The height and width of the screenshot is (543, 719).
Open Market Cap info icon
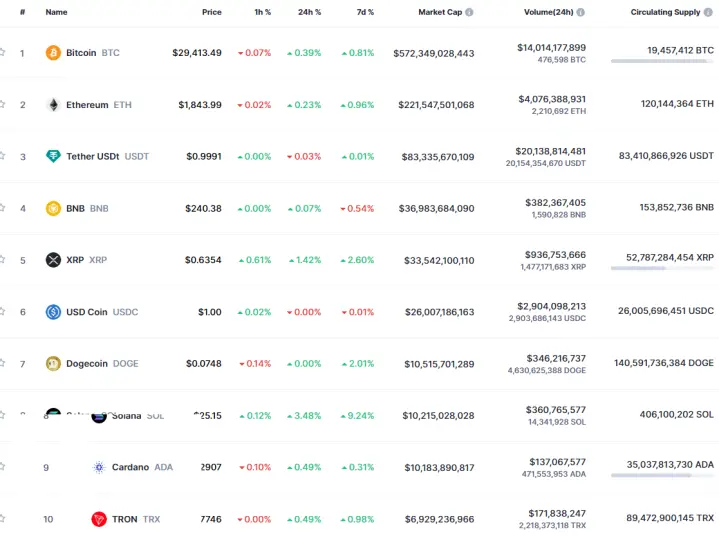(x=469, y=12)
